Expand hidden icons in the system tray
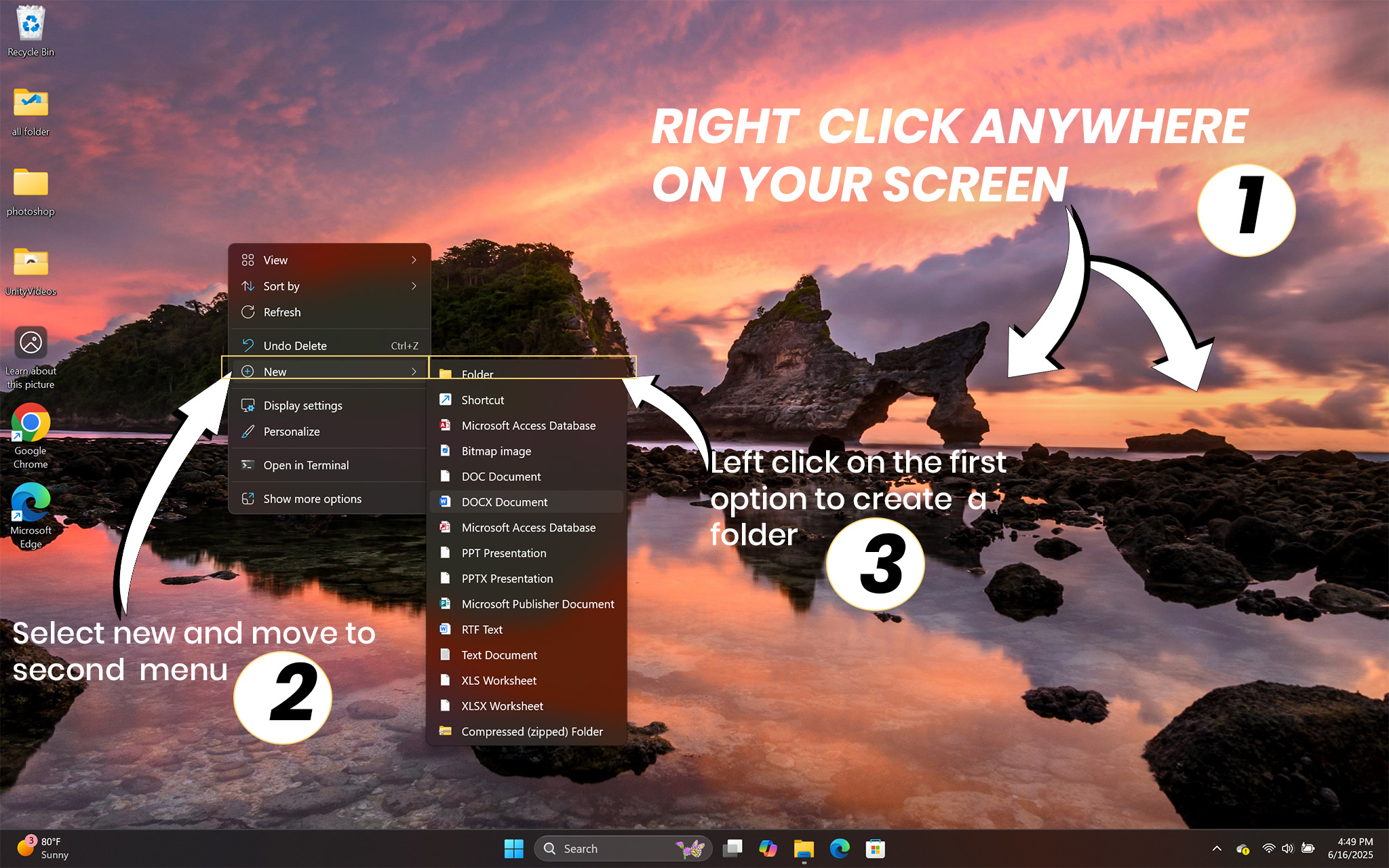This screenshot has width=1389, height=868. (x=1217, y=848)
